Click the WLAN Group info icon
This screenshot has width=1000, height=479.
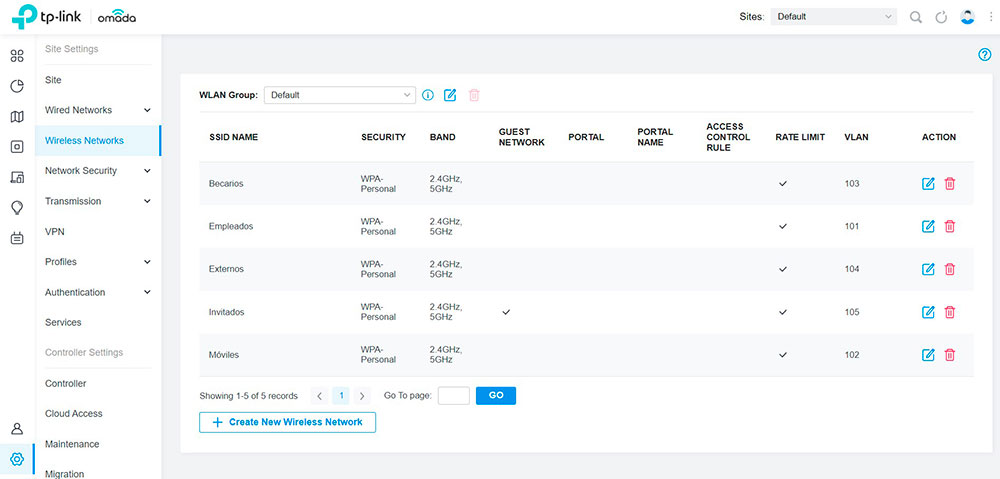(428, 95)
